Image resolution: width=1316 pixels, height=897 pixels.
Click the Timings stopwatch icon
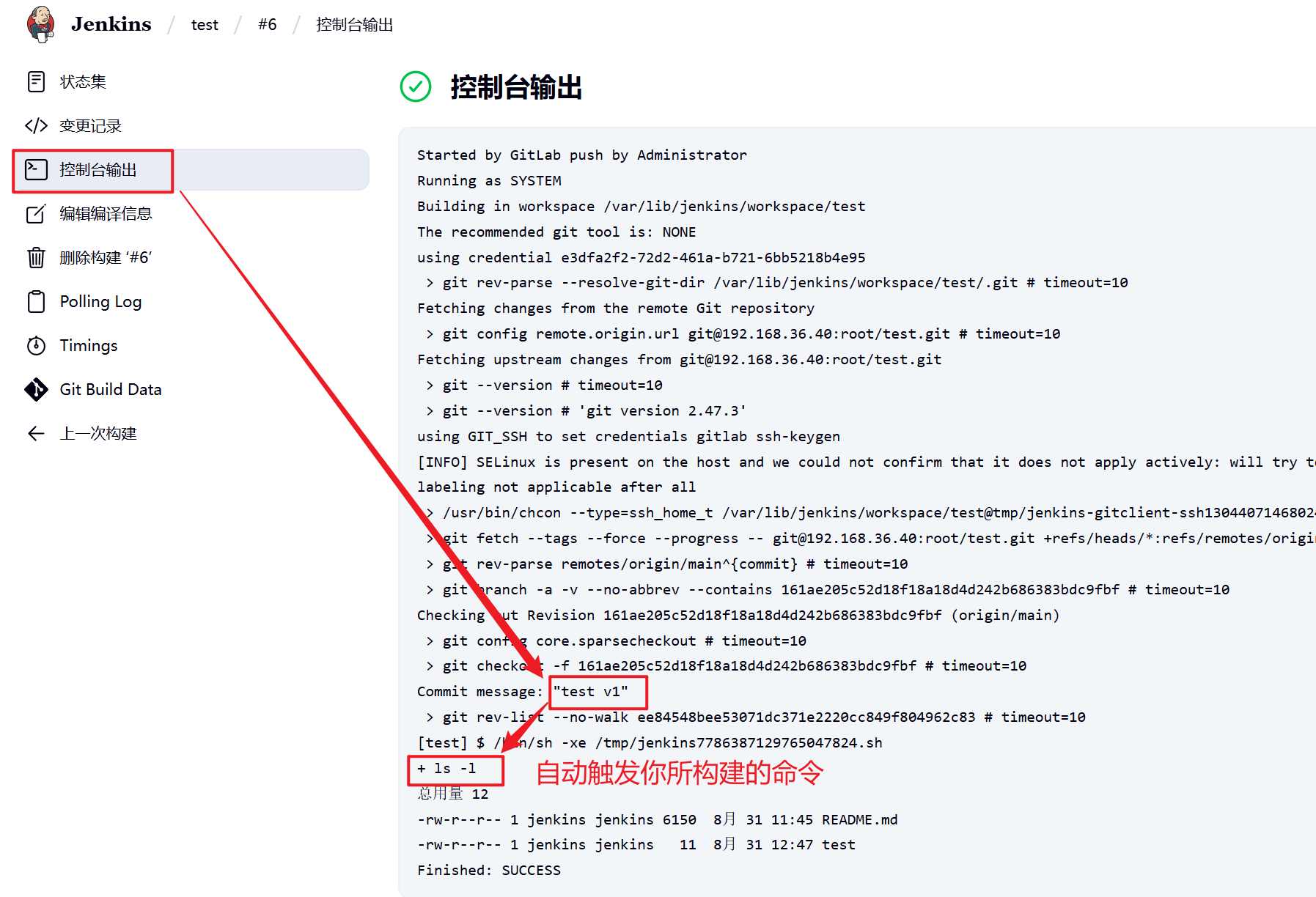pyautogui.click(x=36, y=345)
